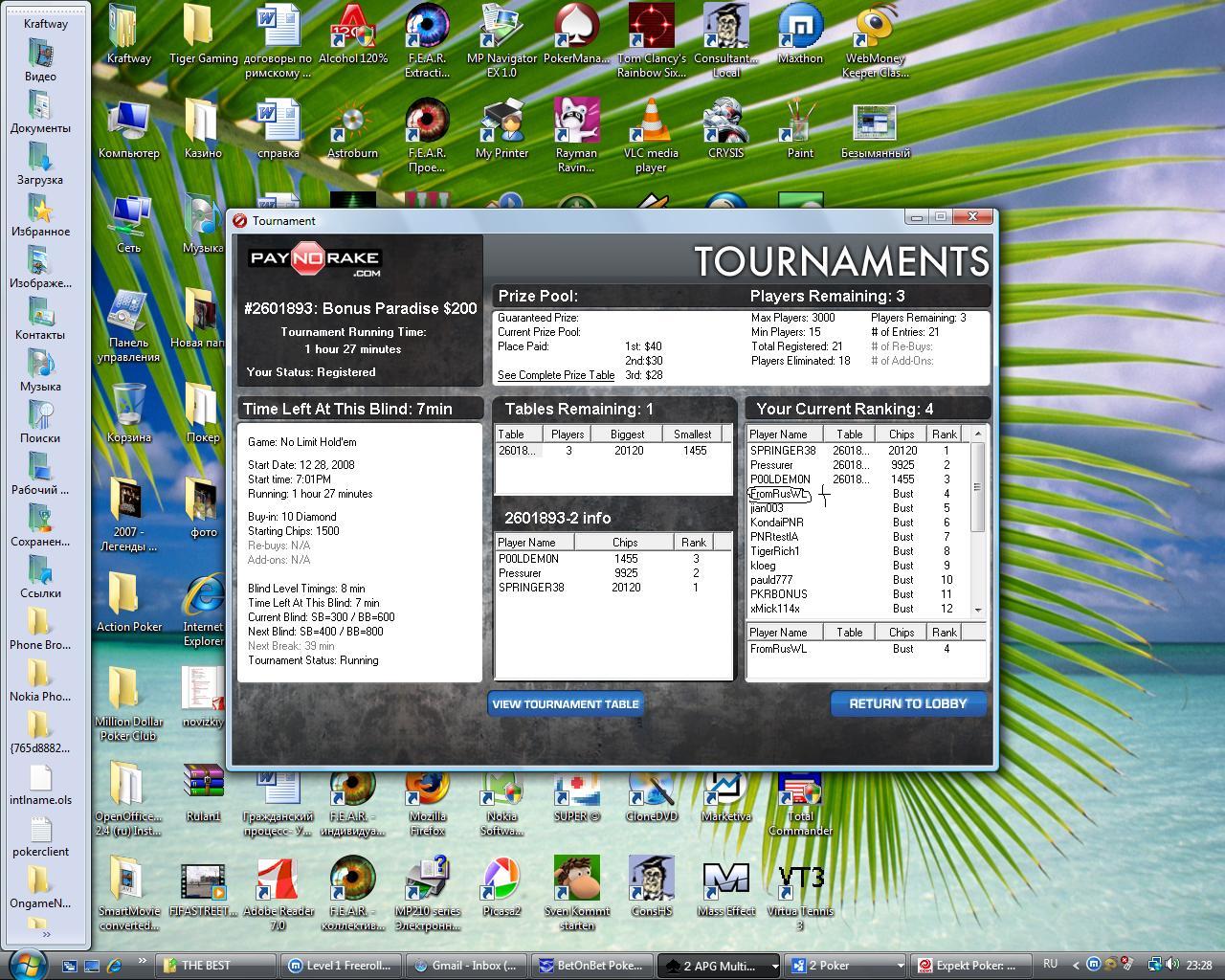Screen dimensions: 1225x980
Task: Open the Total Commander desktop icon
Action: point(800,790)
